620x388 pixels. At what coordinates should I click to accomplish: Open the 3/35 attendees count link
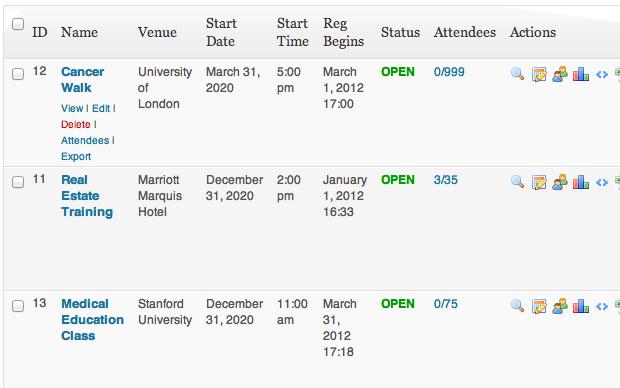coord(446,180)
